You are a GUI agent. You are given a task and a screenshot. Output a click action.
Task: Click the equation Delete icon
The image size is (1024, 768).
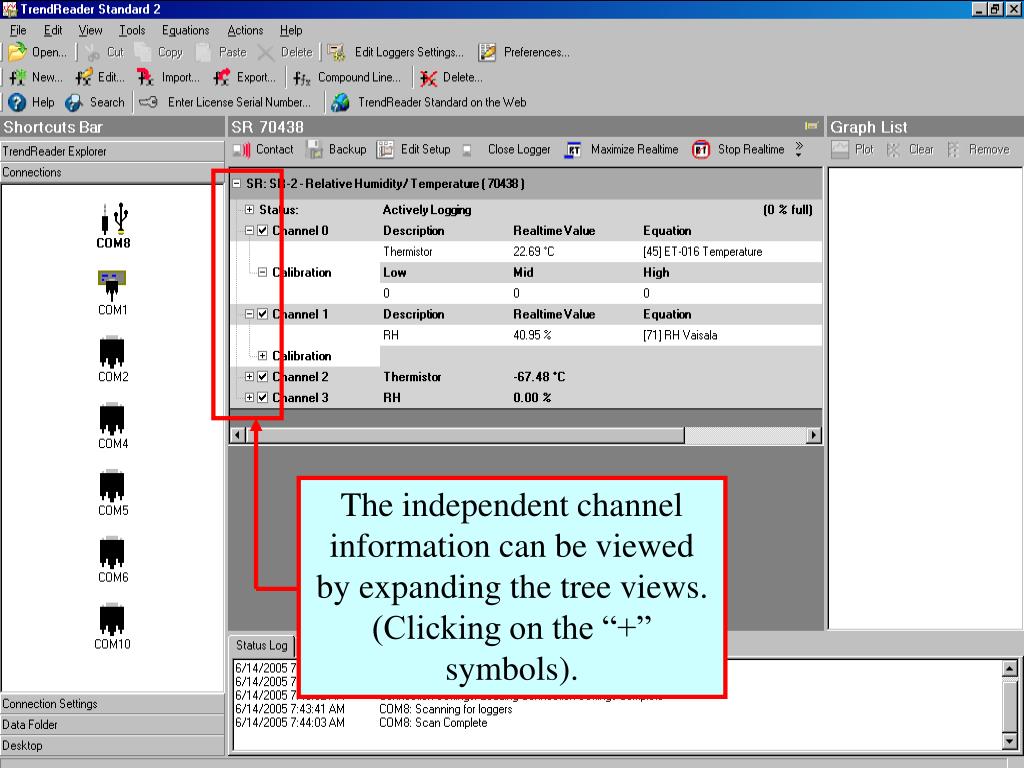pos(428,78)
